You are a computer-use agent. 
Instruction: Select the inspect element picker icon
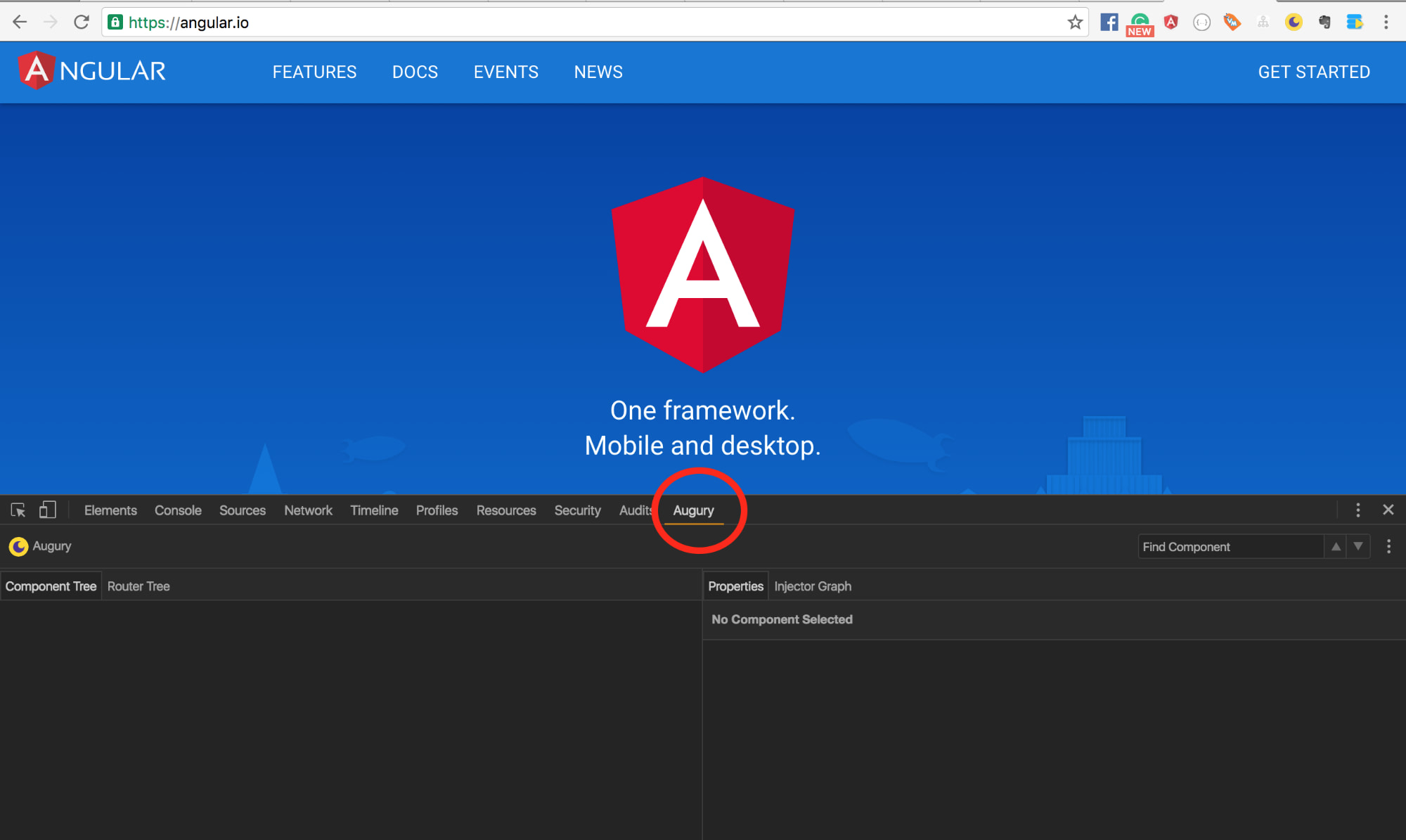click(18, 510)
